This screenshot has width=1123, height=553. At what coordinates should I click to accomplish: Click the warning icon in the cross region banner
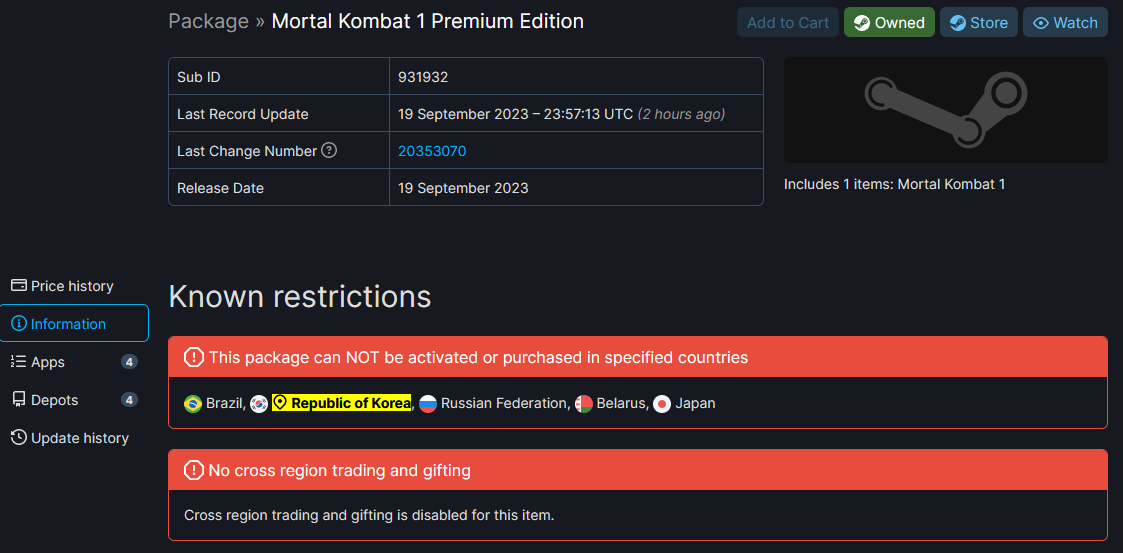pos(193,471)
